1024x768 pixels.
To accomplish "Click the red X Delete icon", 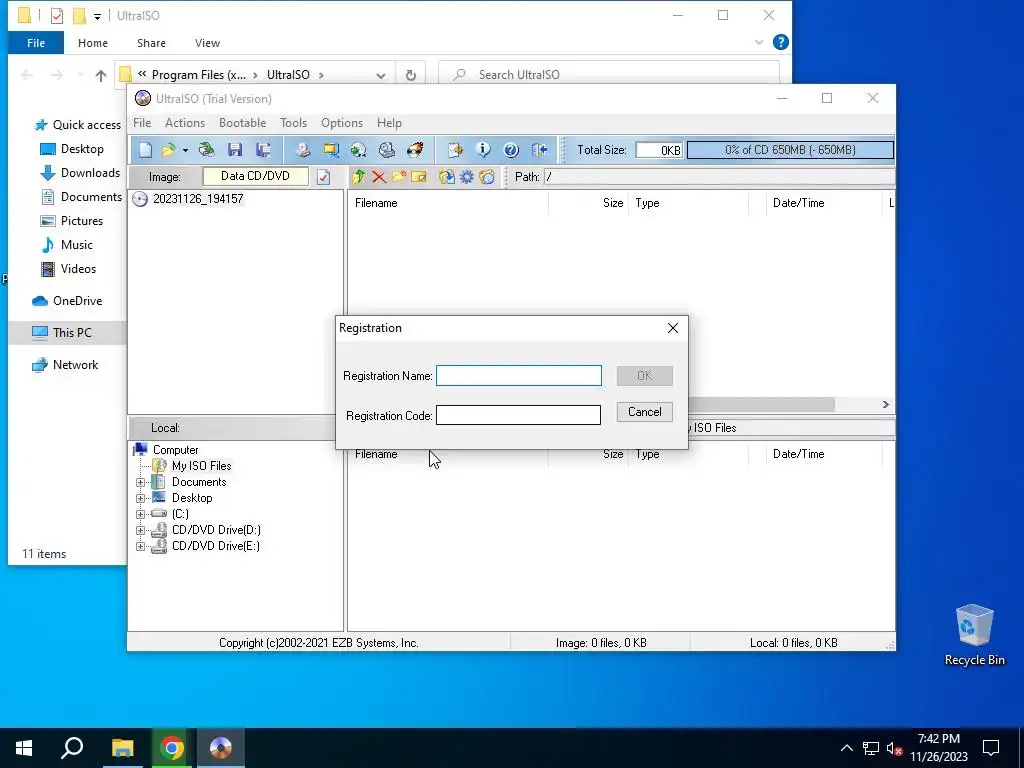I will point(379,177).
